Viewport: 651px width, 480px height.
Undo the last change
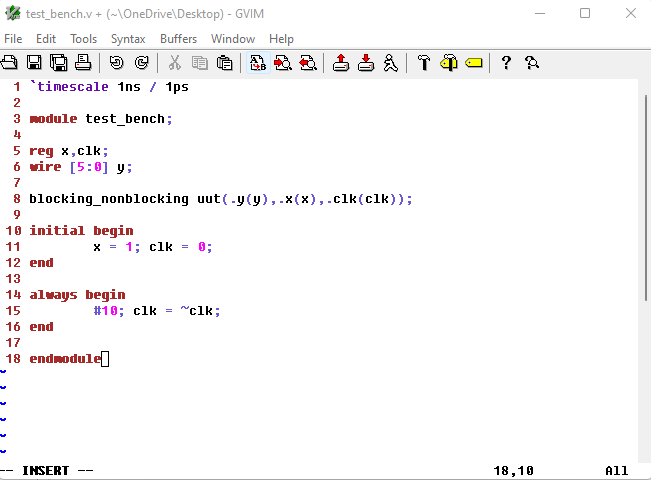[116, 63]
